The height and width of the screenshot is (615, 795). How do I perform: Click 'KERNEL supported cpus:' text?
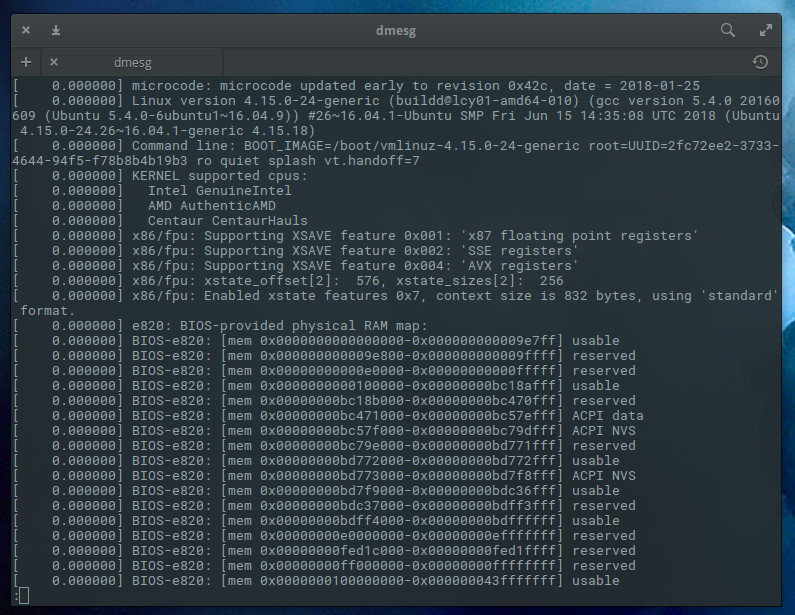(220, 176)
